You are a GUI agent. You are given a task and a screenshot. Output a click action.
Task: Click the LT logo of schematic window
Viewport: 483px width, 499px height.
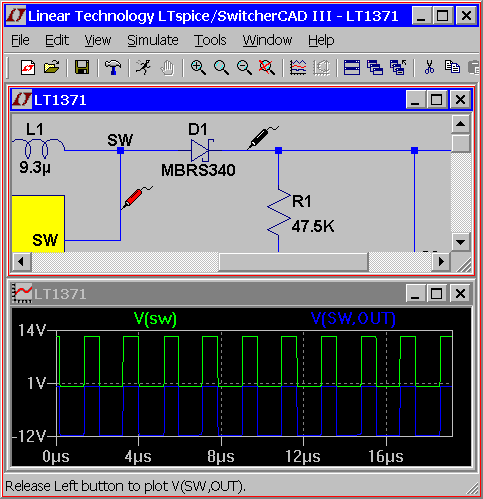[x=22, y=99]
